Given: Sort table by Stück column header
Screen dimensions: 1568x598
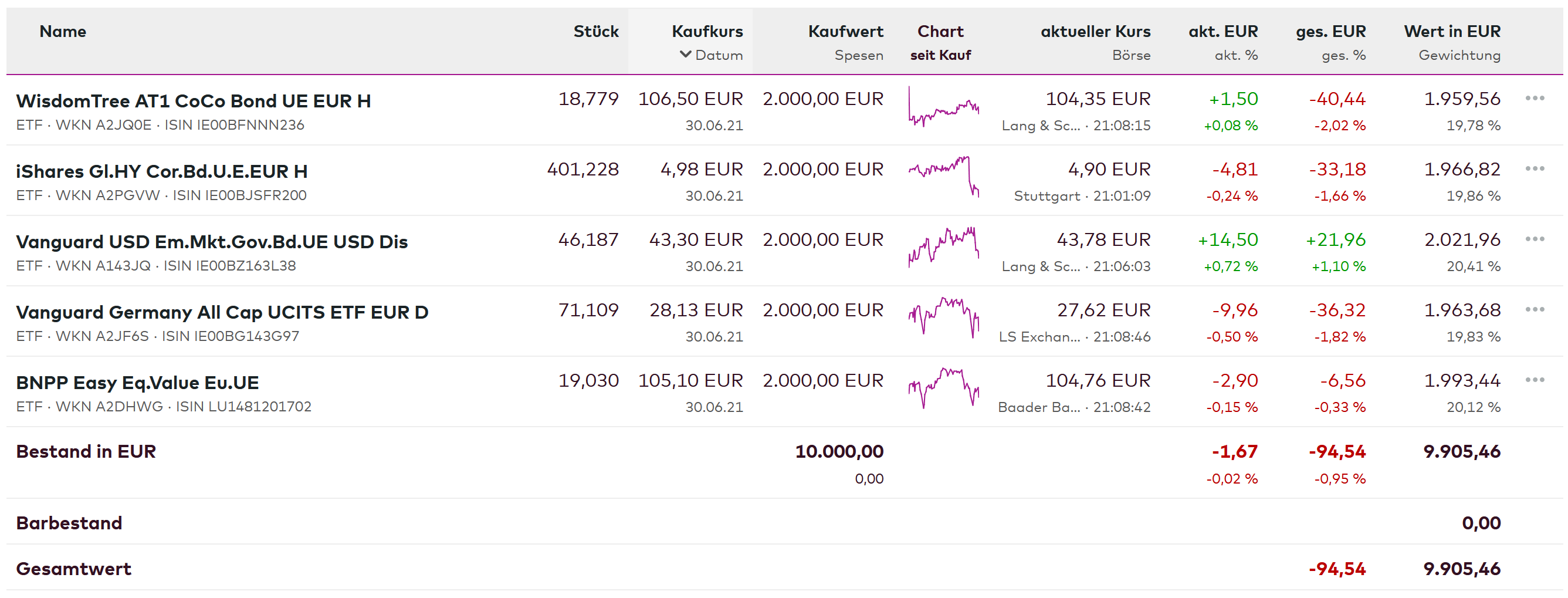Looking at the screenshot, I should 595,32.
